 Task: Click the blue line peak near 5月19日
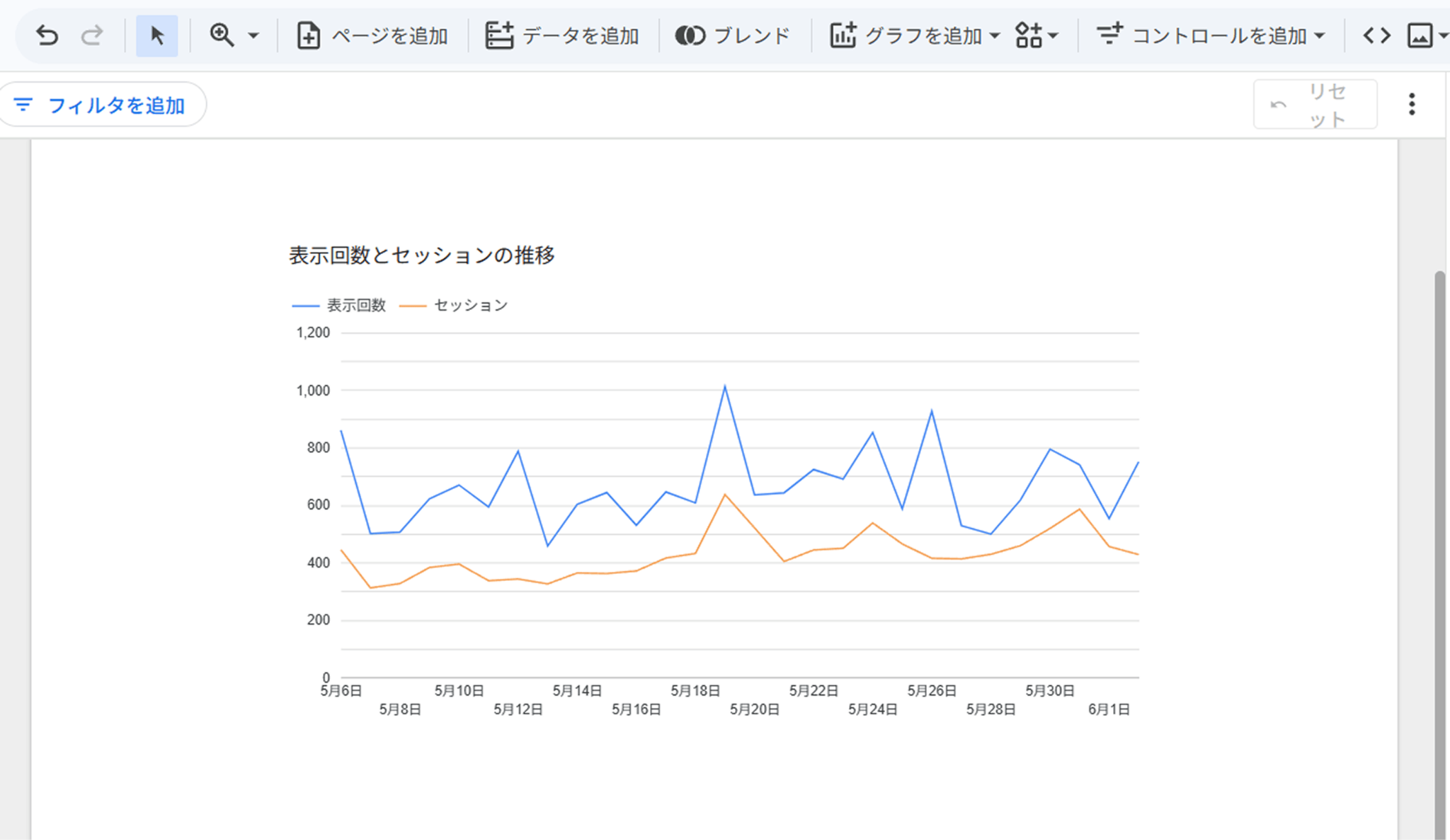(x=724, y=386)
